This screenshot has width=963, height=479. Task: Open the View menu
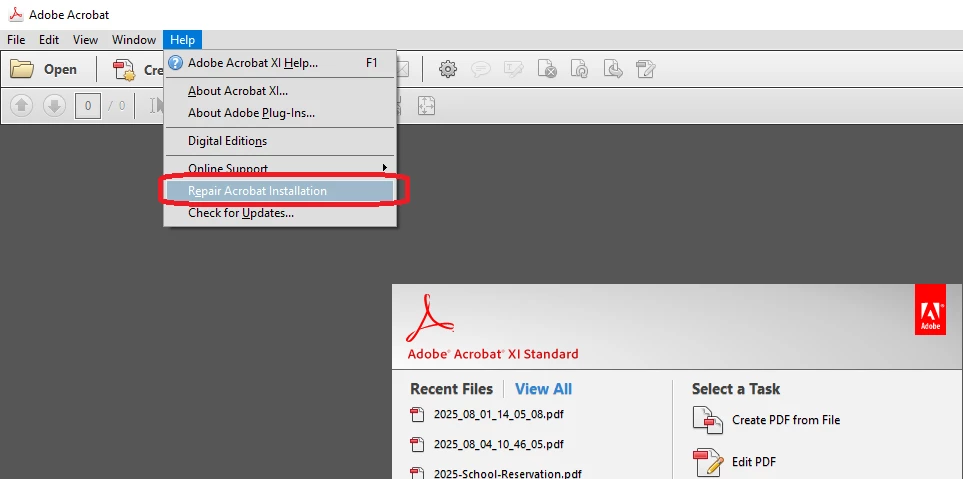[85, 40]
